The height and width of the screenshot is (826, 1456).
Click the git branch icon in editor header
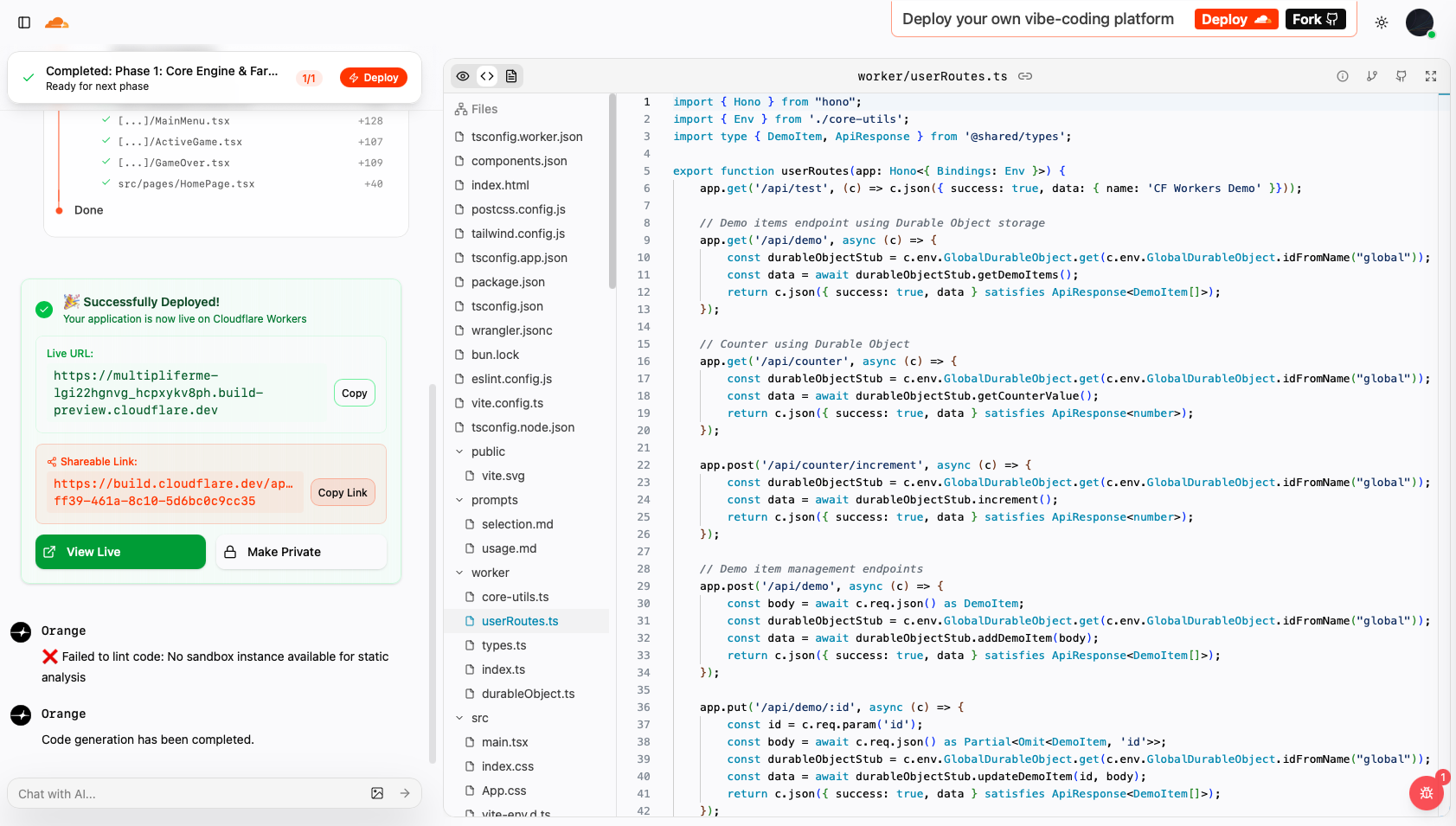click(1372, 76)
